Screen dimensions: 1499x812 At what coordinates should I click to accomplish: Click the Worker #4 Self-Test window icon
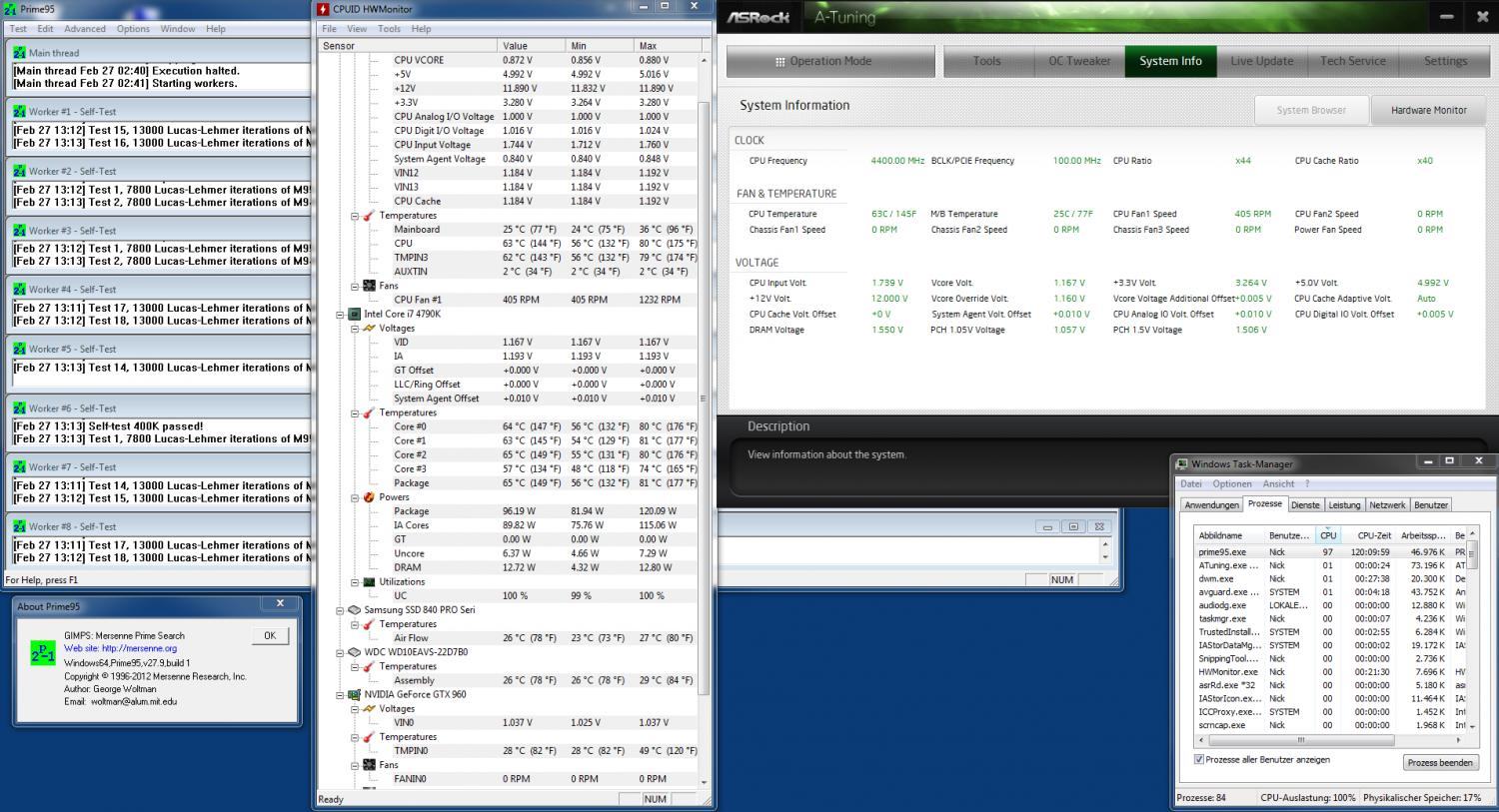[19, 290]
